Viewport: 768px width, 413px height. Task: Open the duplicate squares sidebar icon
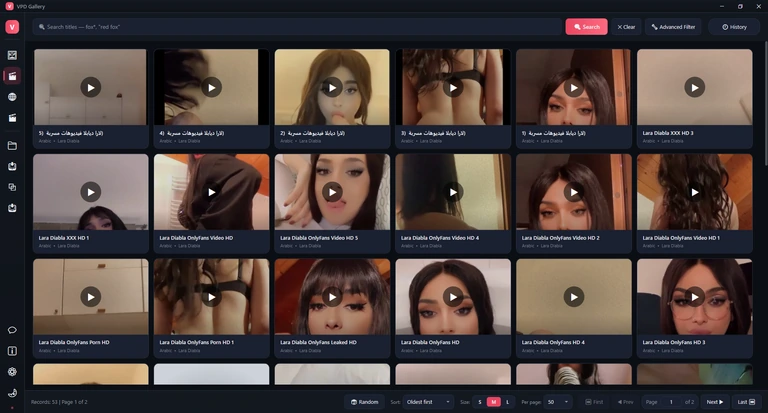coord(12,187)
